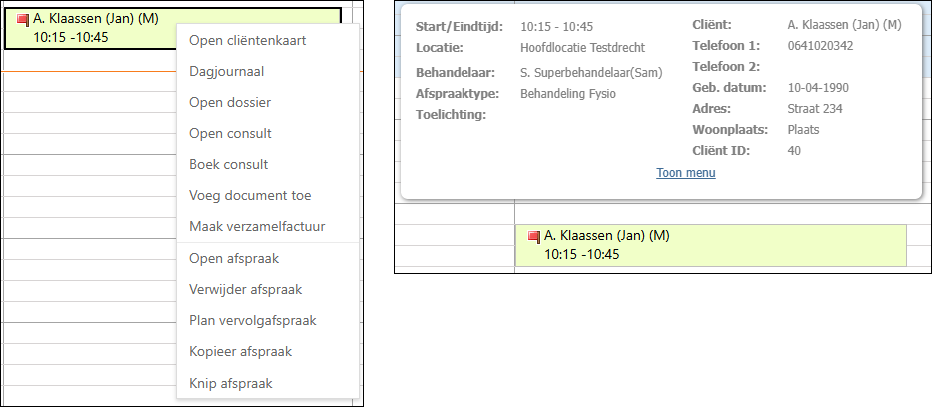This screenshot has width=932, height=407.
Task: Select Knip afspraak from the menu
Action: (230, 383)
